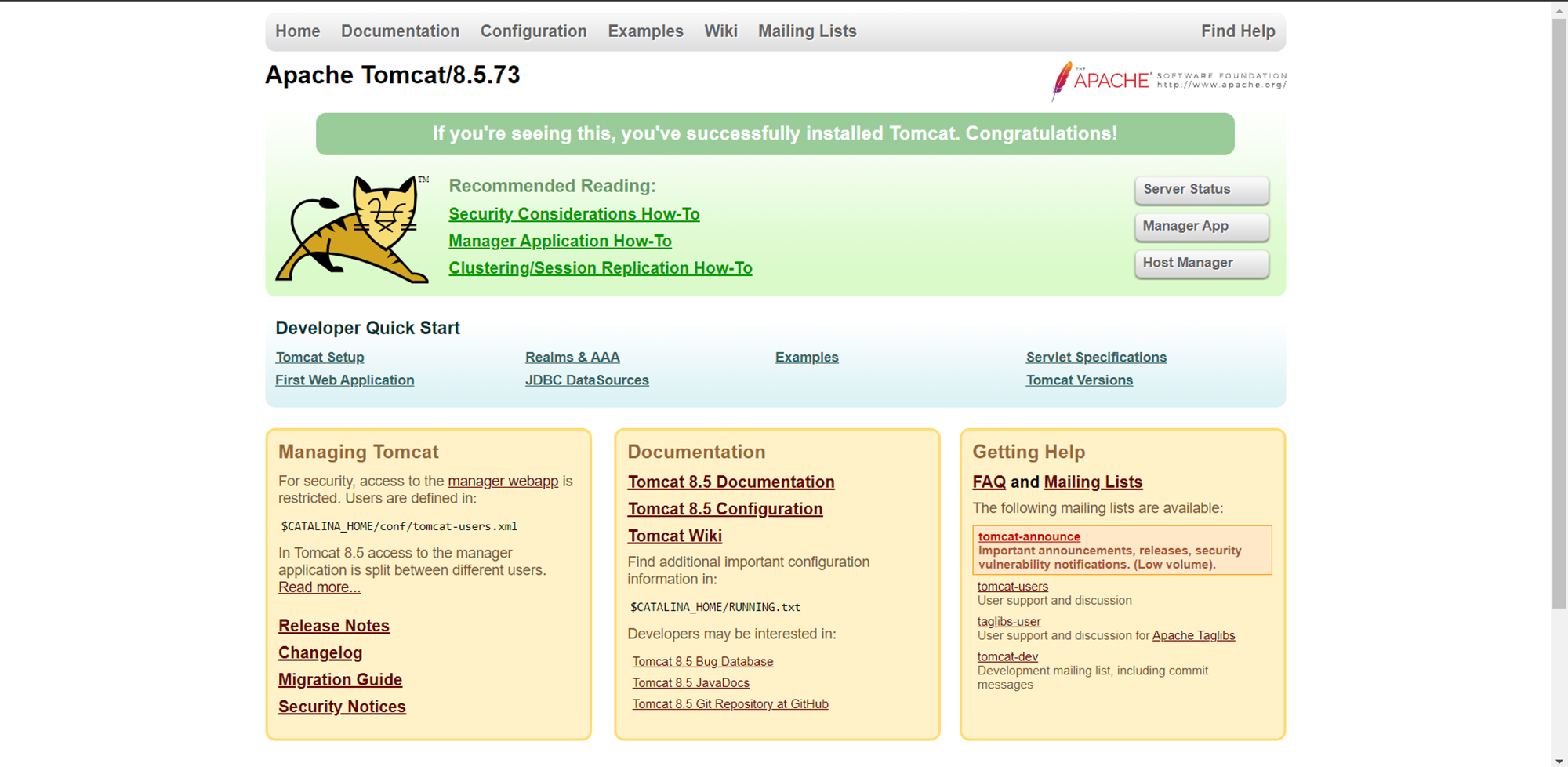
Task: Click the $CATALINA_HOME/conf/tomcat-users.xml path text
Action: tap(399, 527)
